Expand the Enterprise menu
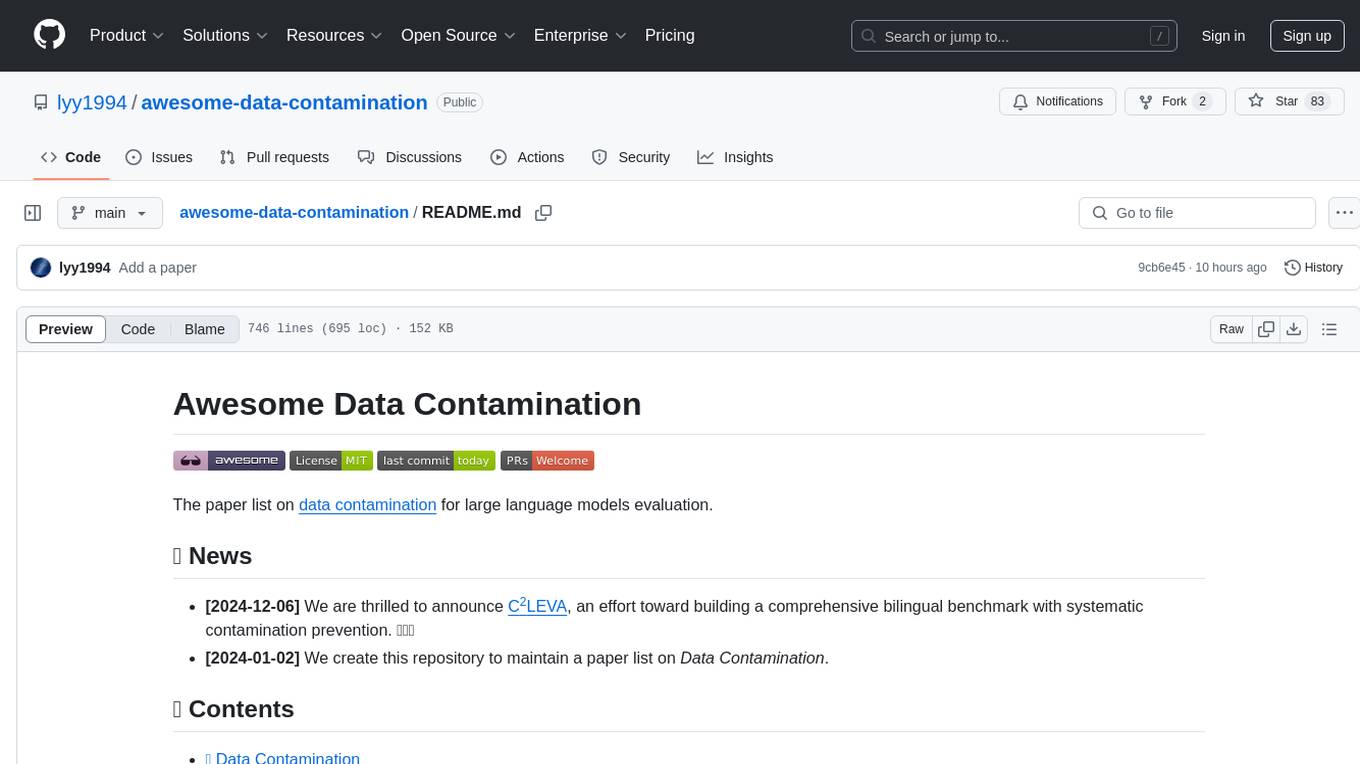1360x764 pixels. tap(580, 35)
